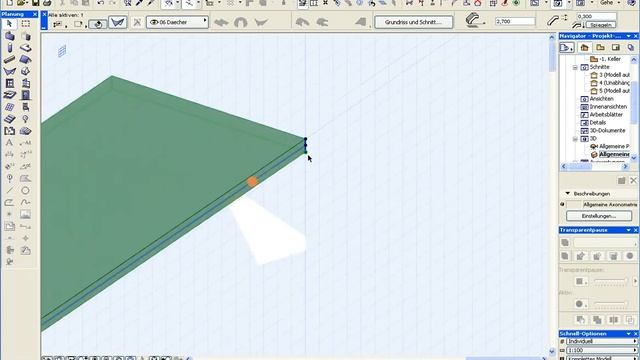Click the Save icon in the top toolbar

(35, 3)
